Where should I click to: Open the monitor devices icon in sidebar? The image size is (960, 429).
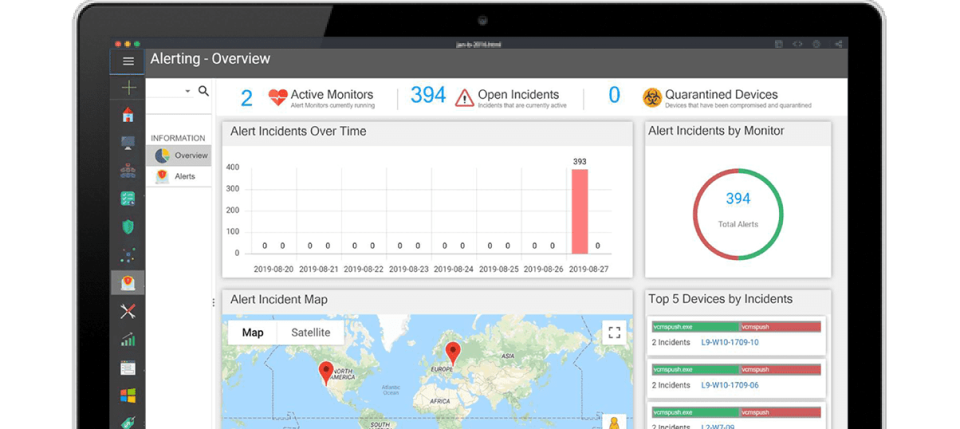127,143
